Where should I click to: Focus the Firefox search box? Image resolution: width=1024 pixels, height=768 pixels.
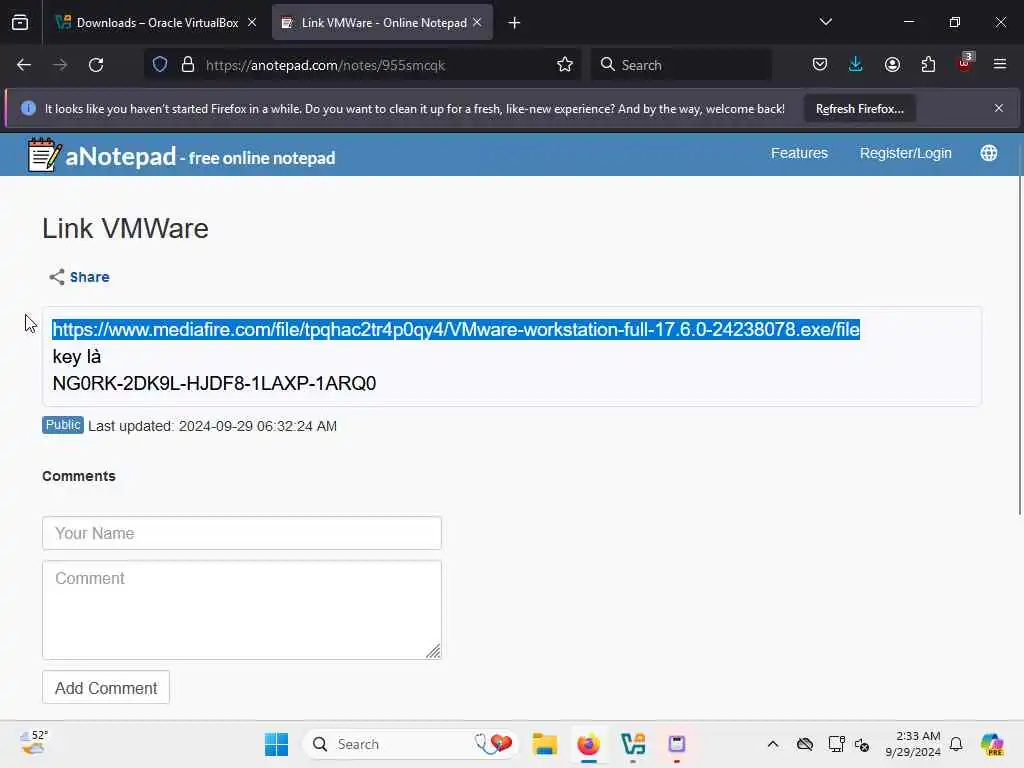(x=681, y=65)
